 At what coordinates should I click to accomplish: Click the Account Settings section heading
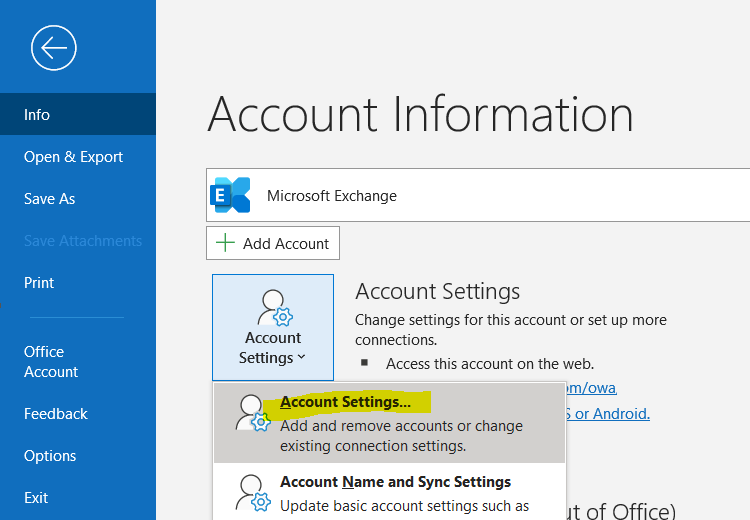pos(438,291)
